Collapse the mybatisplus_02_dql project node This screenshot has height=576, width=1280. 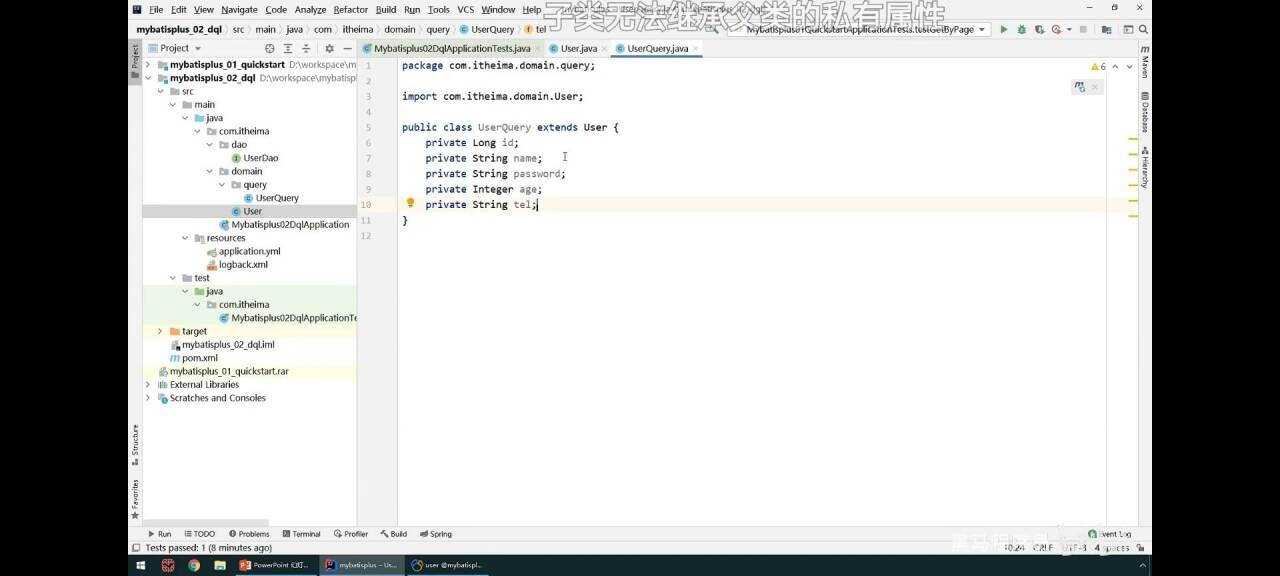coord(149,77)
